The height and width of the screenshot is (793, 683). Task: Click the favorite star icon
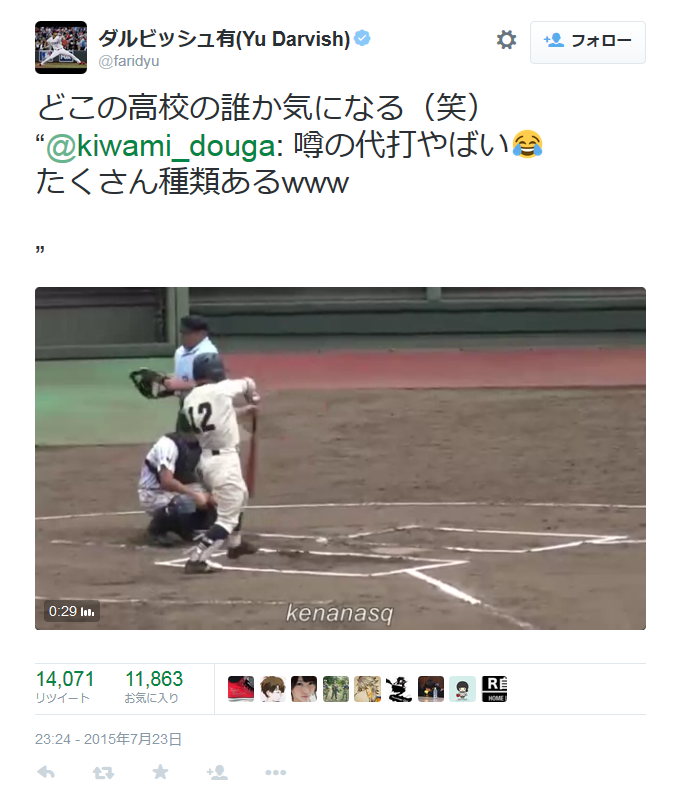tap(160, 772)
